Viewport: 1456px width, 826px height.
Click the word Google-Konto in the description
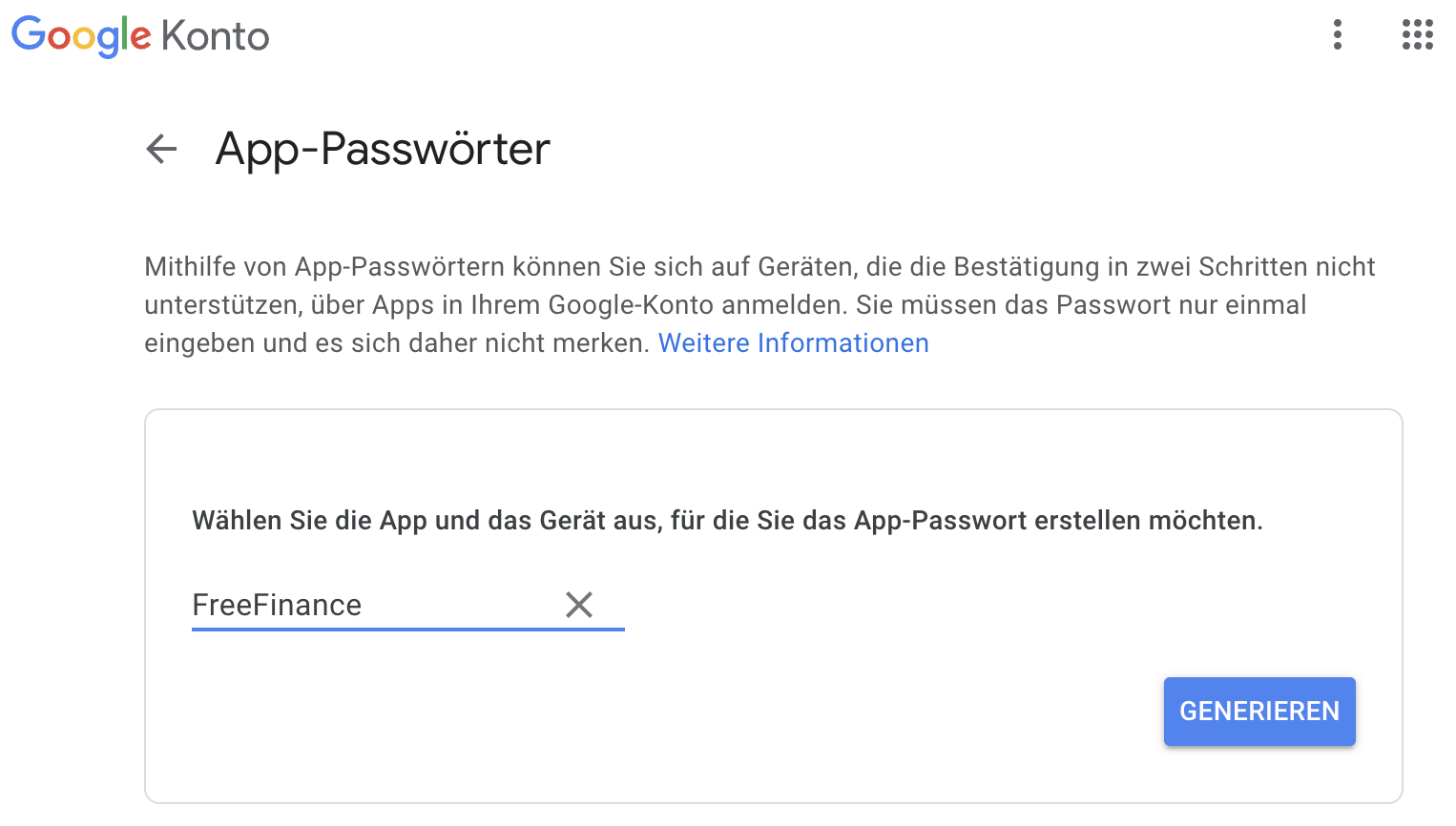[x=631, y=305]
